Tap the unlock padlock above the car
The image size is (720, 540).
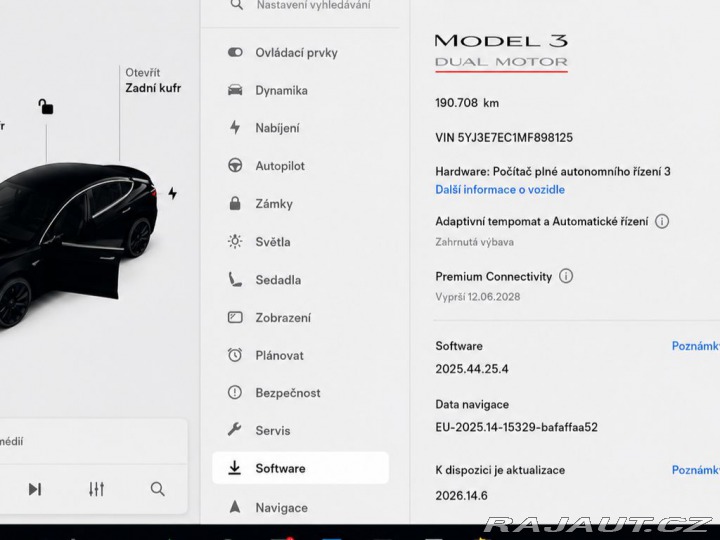[45, 107]
